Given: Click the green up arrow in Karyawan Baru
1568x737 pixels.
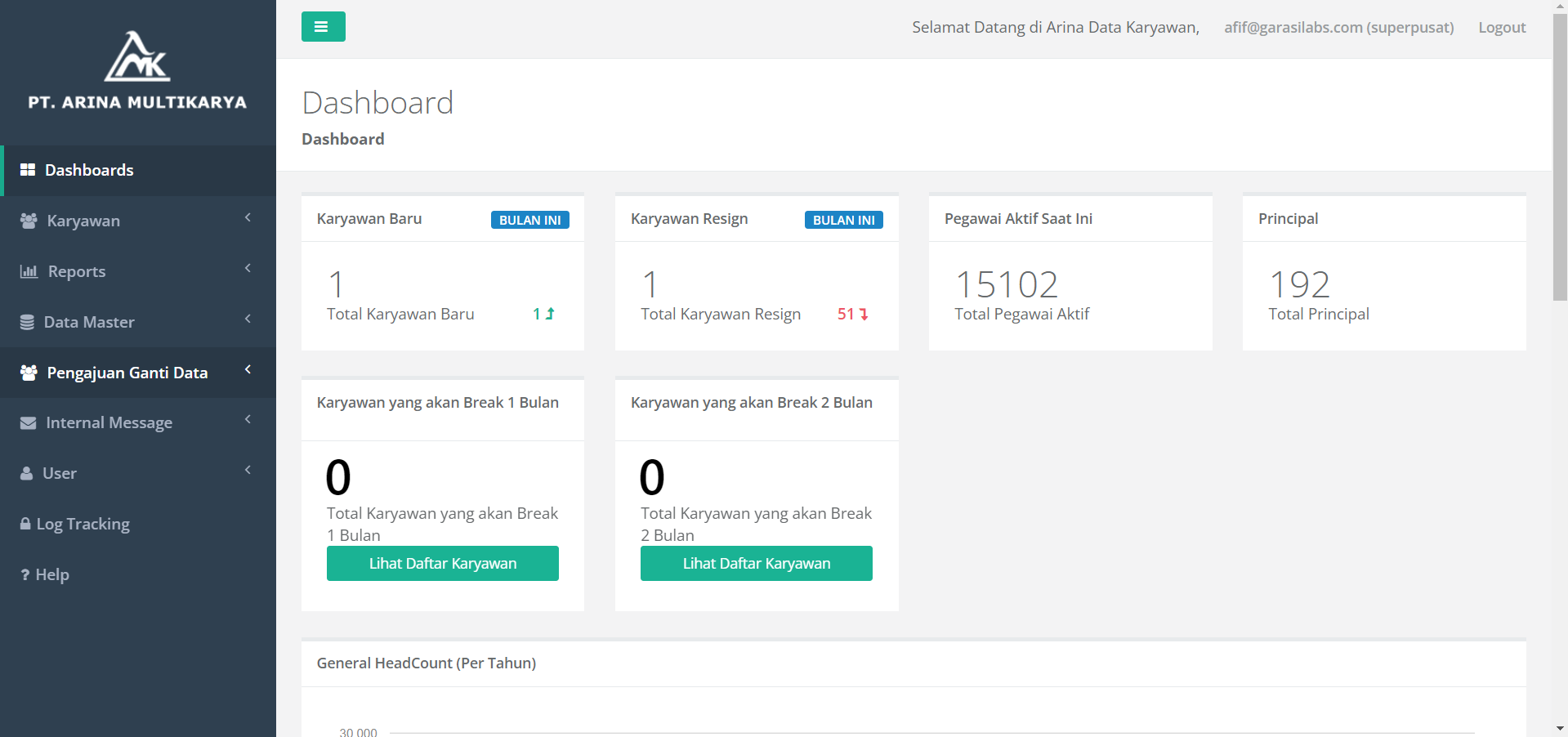Looking at the screenshot, I should [550, 314].
